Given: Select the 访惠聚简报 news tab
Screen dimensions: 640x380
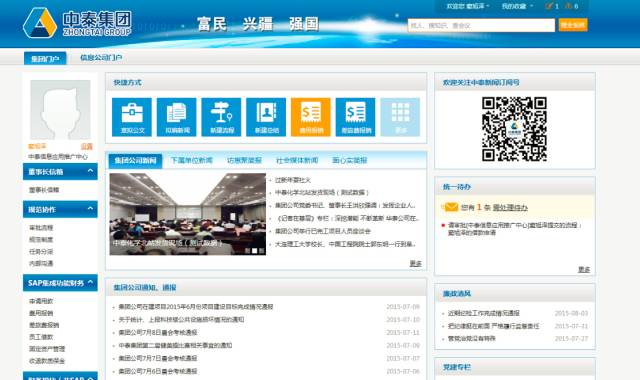Looking at the screenshot, I should click(244, 160).
